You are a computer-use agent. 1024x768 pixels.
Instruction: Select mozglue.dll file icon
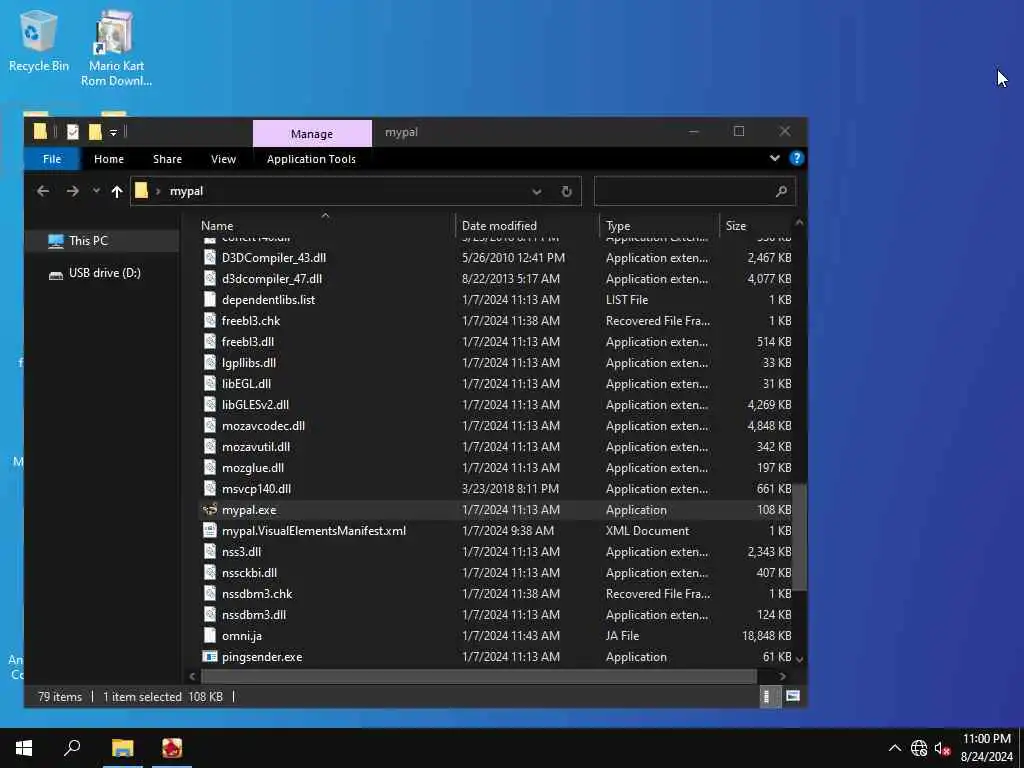tap(210, 468)
